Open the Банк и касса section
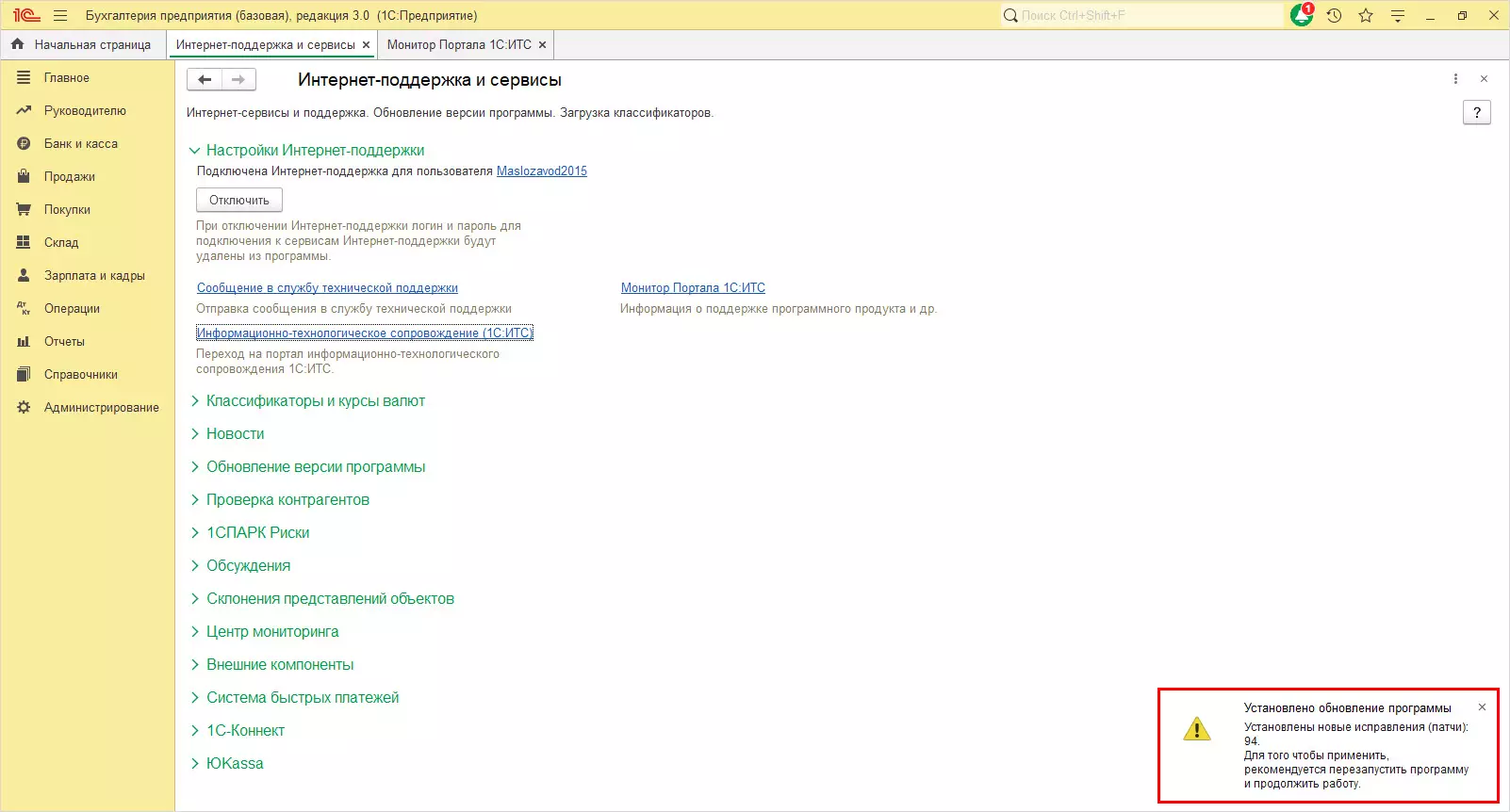This screenshot has width=1510, height=812. [81, 144]
